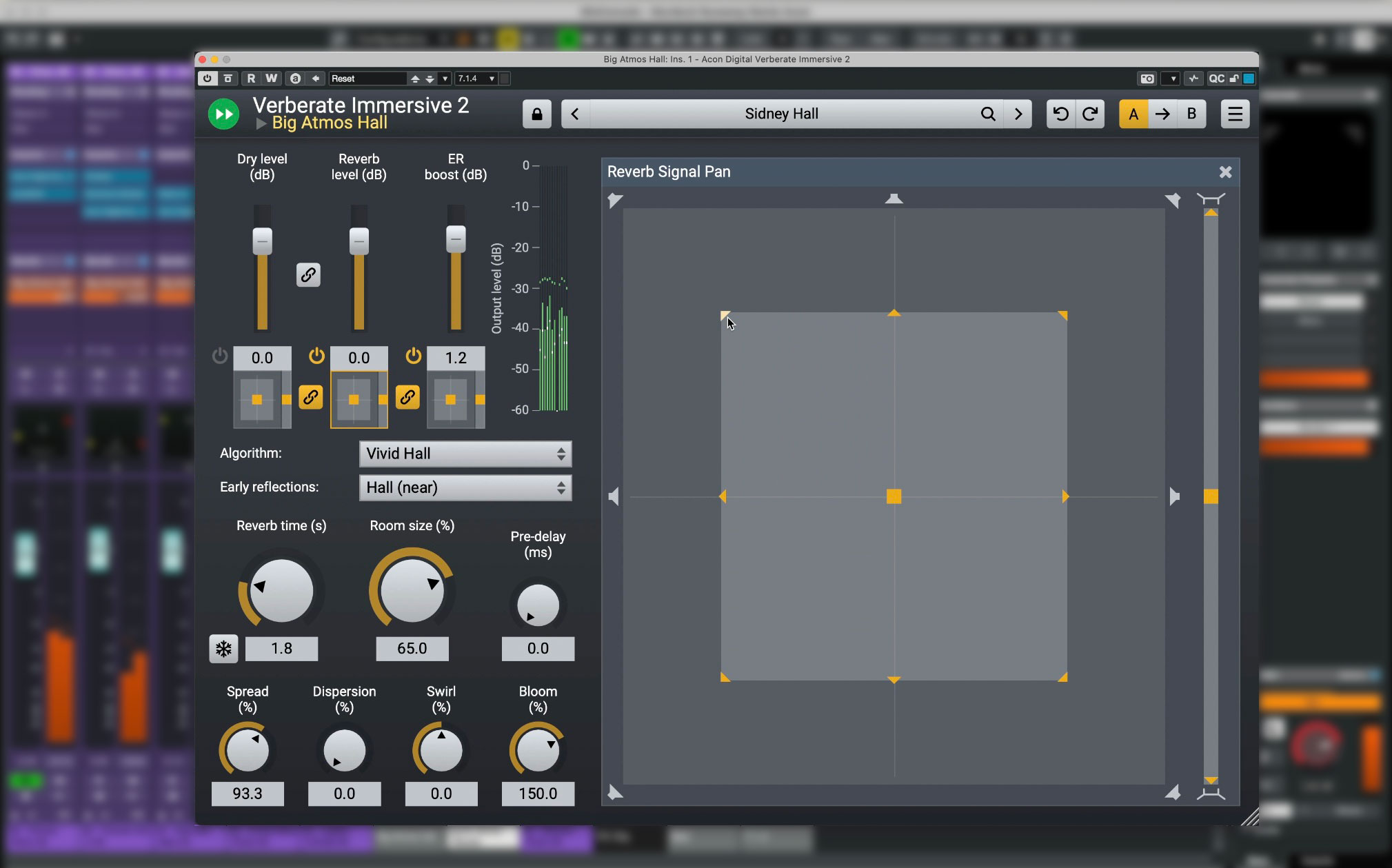Close the Reverb Signal Pan panel
Image resolution: width=1392 pixels, height=868 pixels.
pyautogui.click(x=1226, y=172)
